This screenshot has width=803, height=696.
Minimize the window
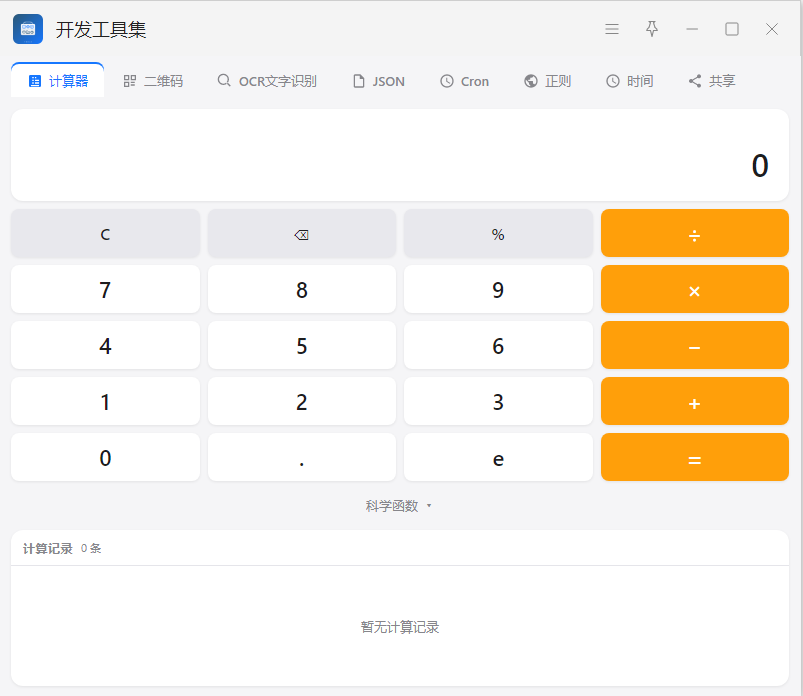pyautogui.click(x=692, y=29)
